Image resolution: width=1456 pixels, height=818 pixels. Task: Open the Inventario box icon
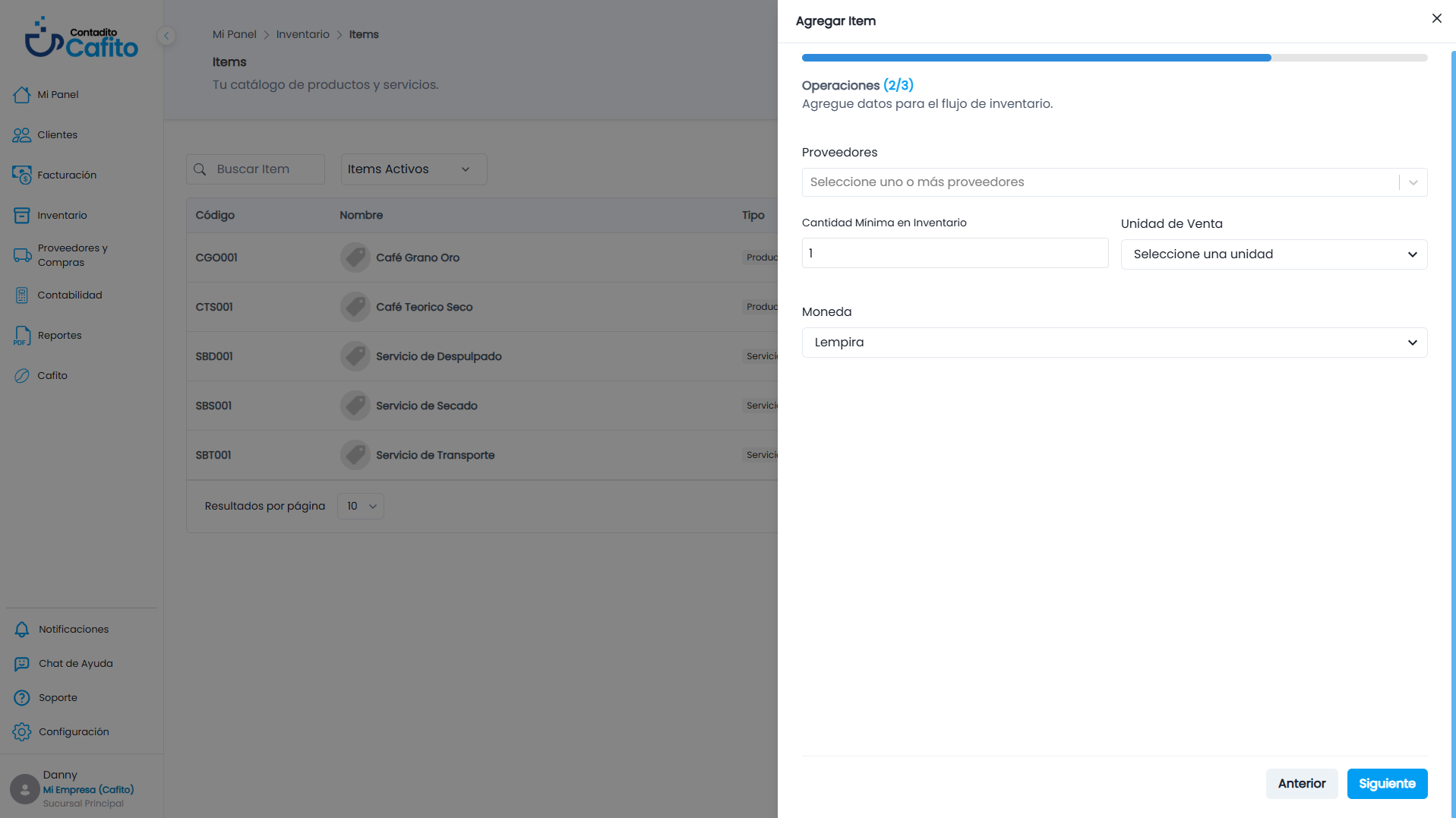[x=21, y=216]
